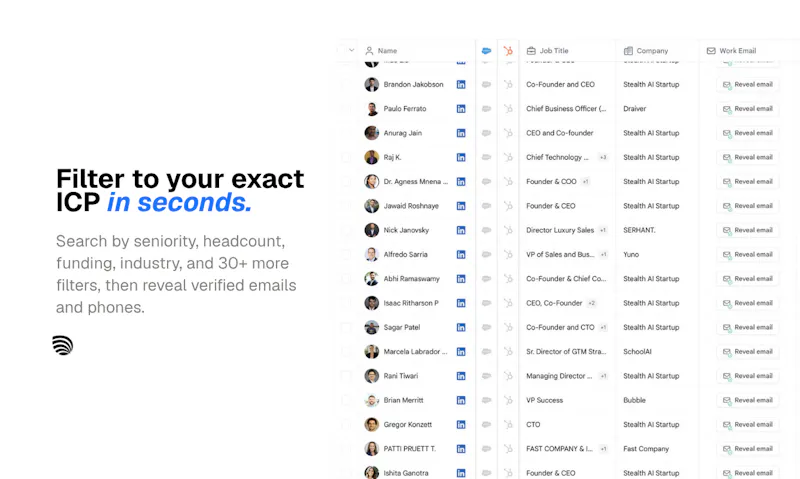Open Alfredo Sarria's LinkedIn icon
Viewport: 800px width, 479px height.
(x=461, y=255)
